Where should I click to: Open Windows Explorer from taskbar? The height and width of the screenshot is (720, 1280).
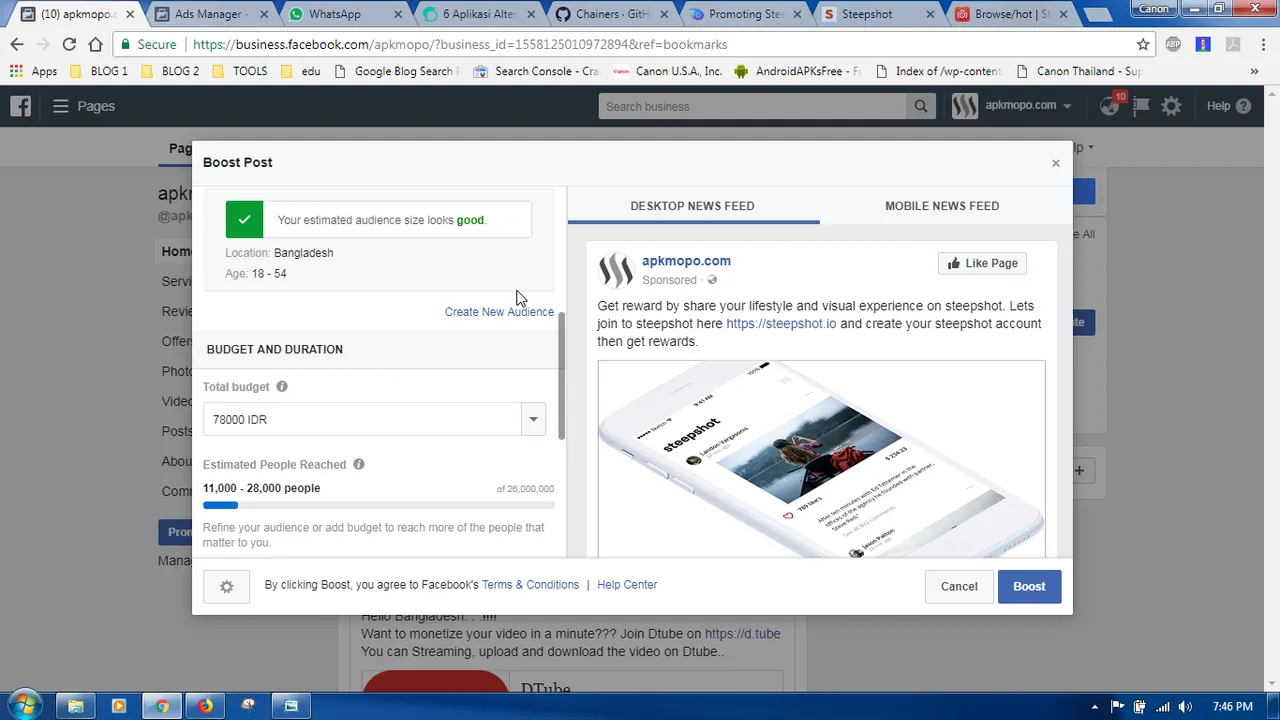[75, 706]
